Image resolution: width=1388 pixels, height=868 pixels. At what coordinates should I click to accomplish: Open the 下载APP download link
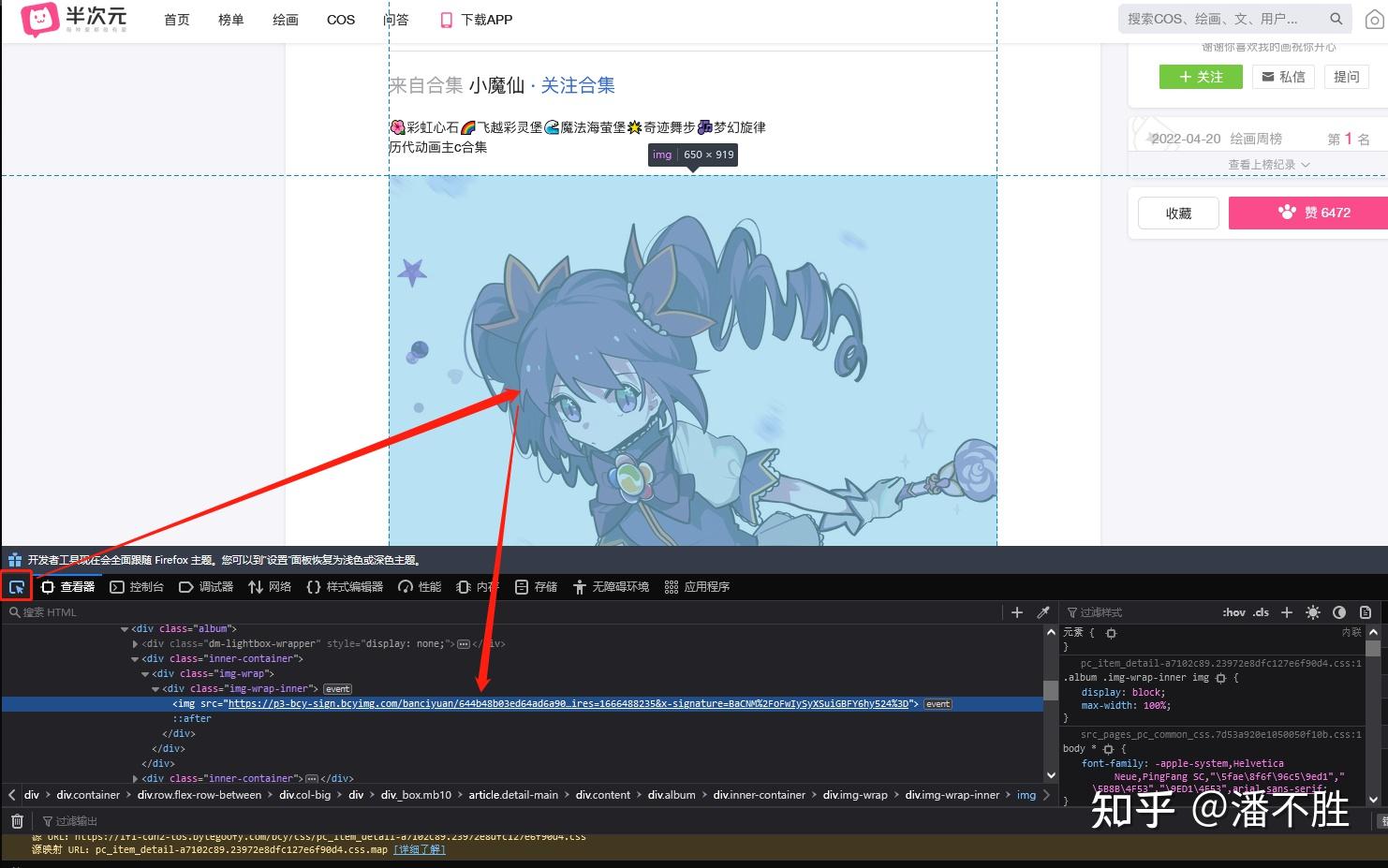point(477,20)
